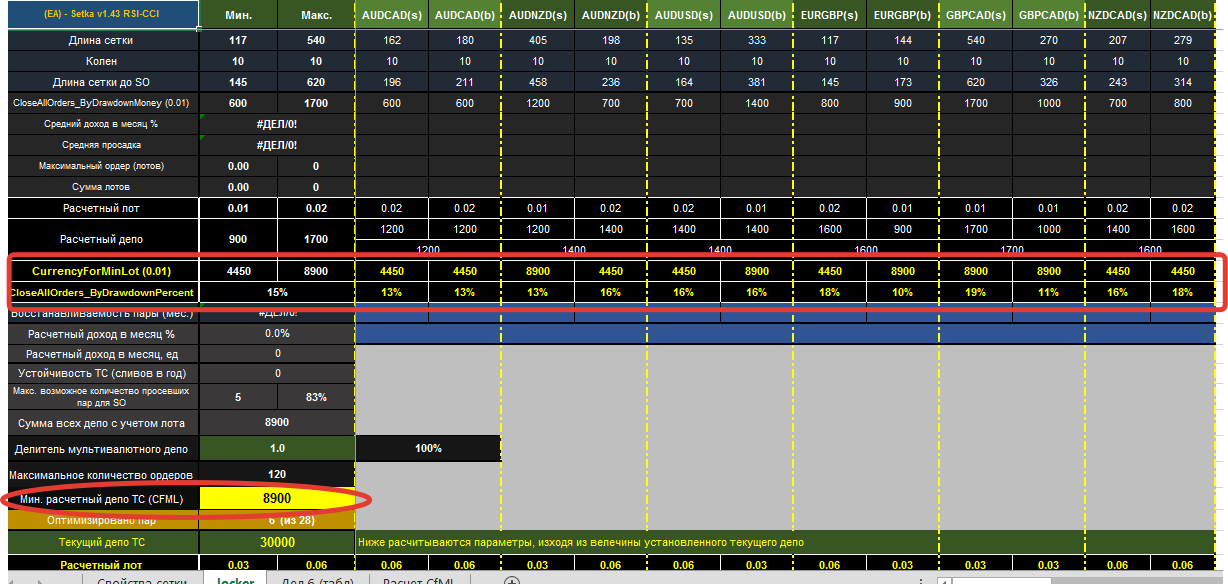Select the Устойчивость ТС (сливов в год) label
This screenshot has height=584, width=1228.
click(x=103, y=373)
